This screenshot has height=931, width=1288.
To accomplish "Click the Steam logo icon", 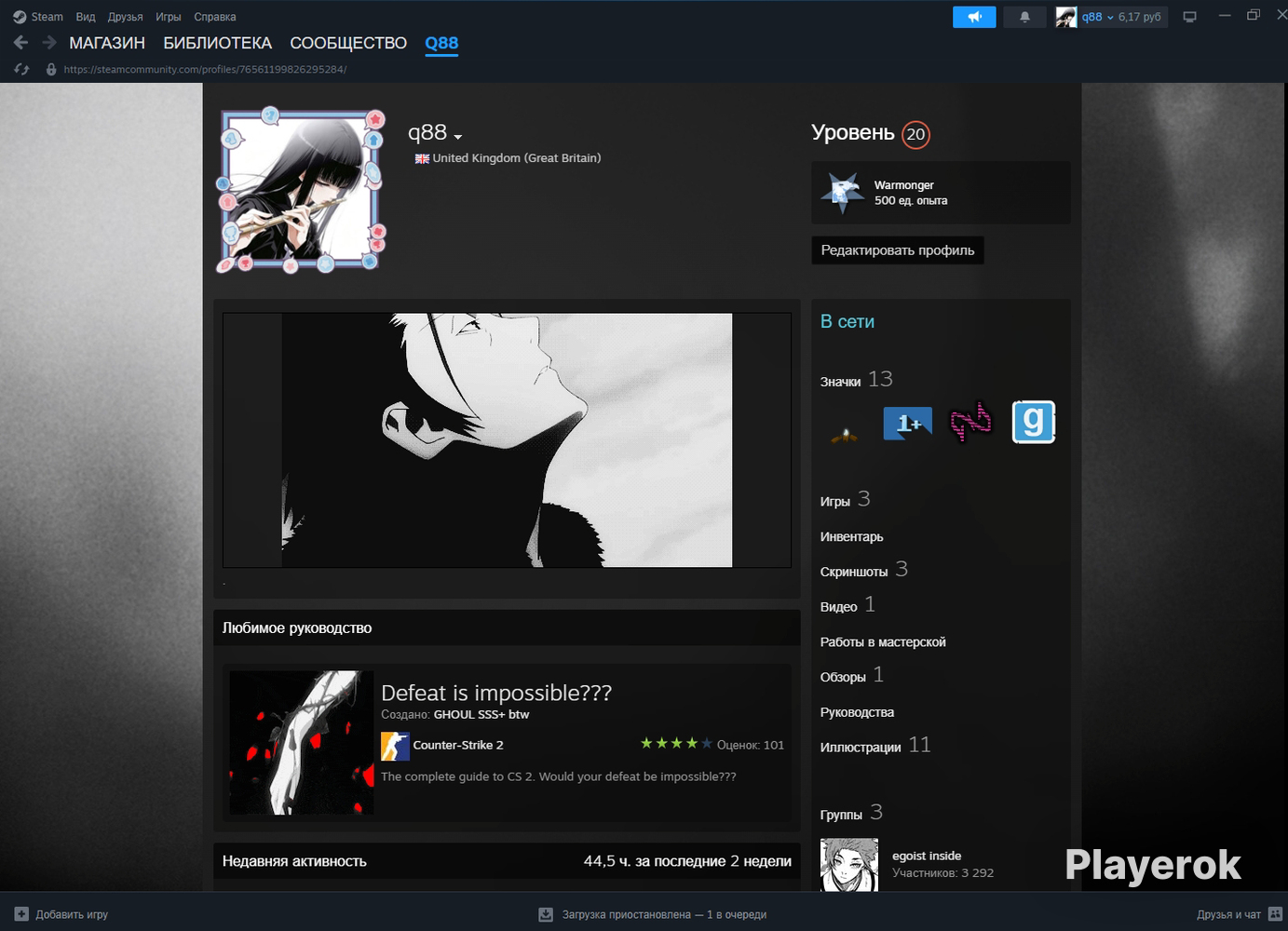I will [x=20, y=17].
